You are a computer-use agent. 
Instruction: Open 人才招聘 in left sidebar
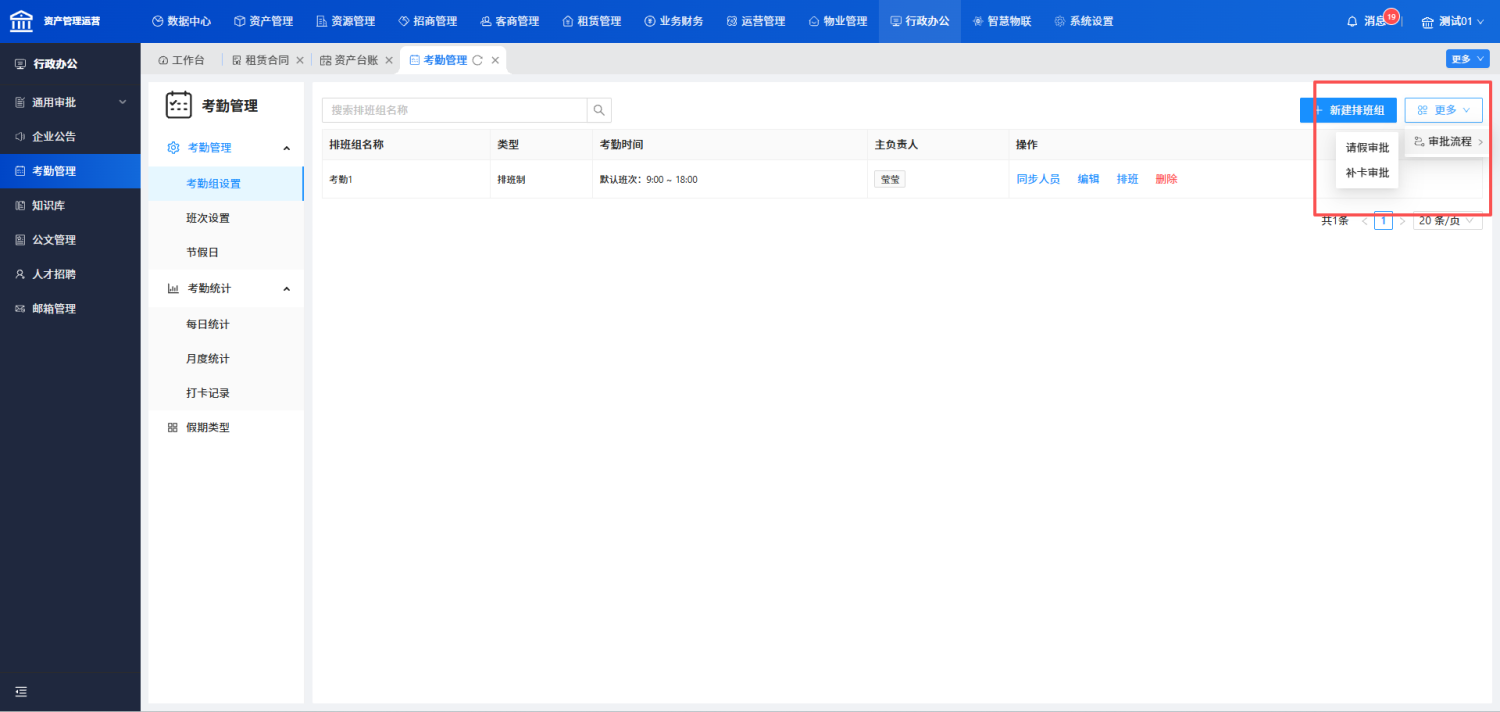(x=70, y=274)
